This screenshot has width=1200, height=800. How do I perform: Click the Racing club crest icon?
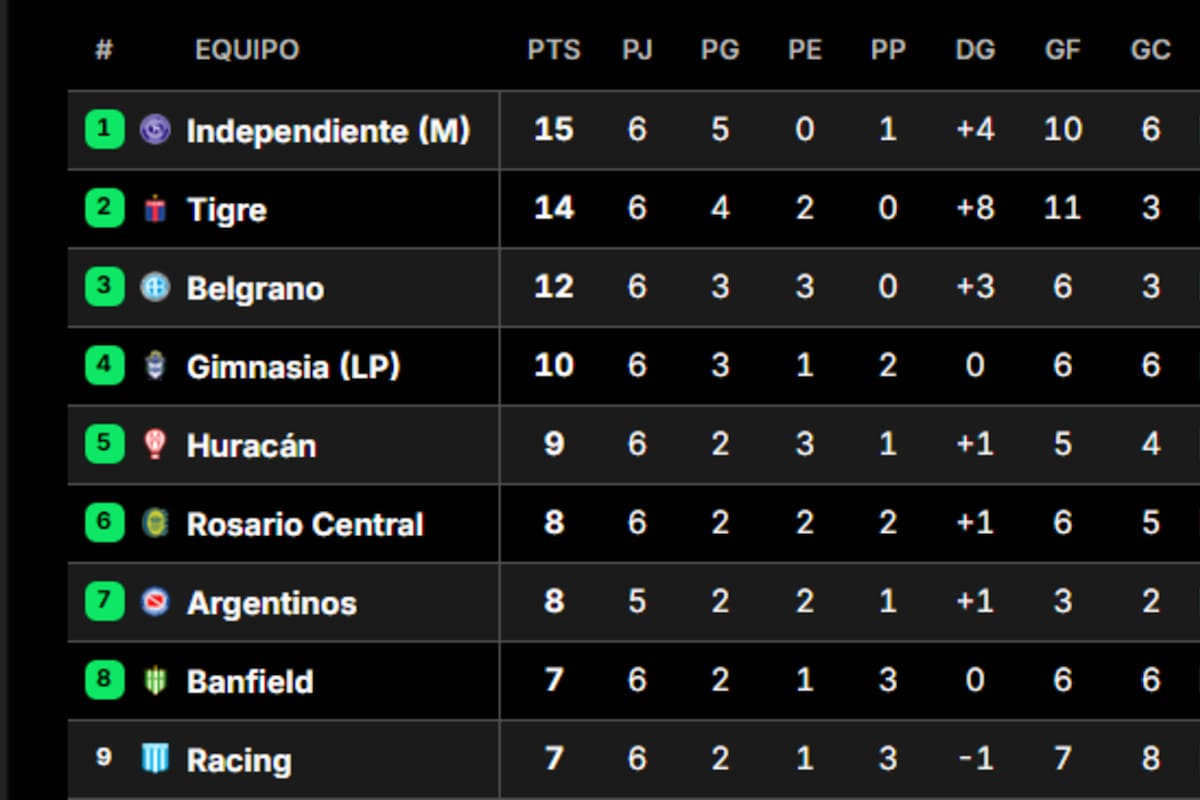[155, 759]
